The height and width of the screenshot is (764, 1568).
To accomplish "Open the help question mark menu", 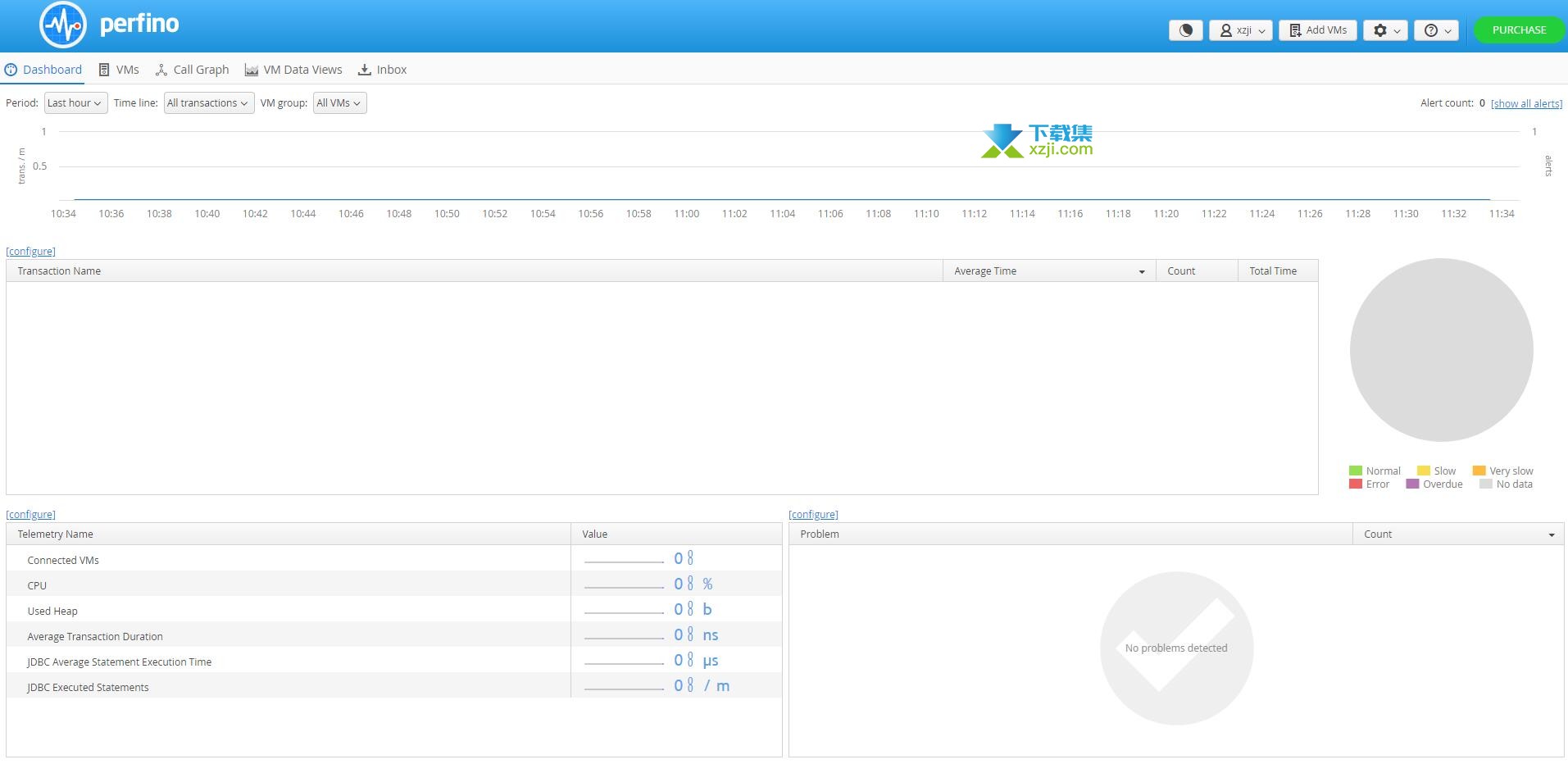I will coord(1437,30).
